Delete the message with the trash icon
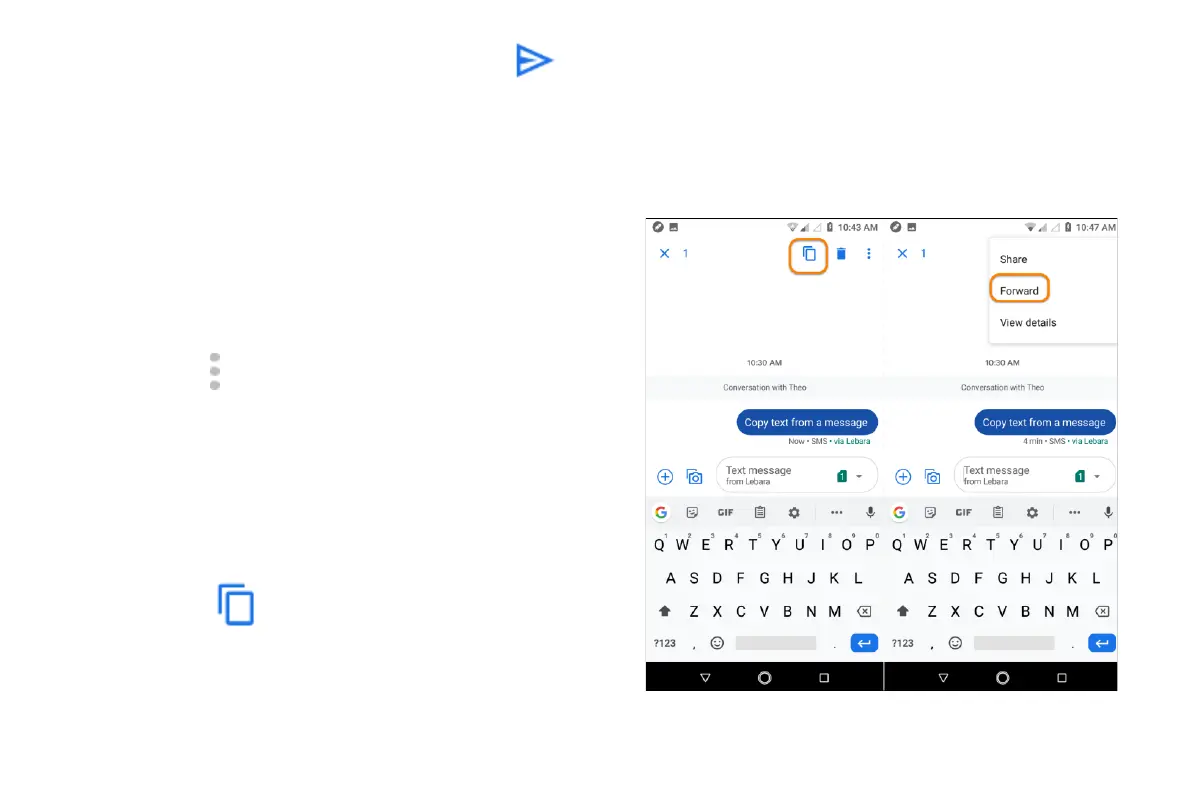Image resolution: width=1191 pixels, height=794 pixels. tap(841, 254)
